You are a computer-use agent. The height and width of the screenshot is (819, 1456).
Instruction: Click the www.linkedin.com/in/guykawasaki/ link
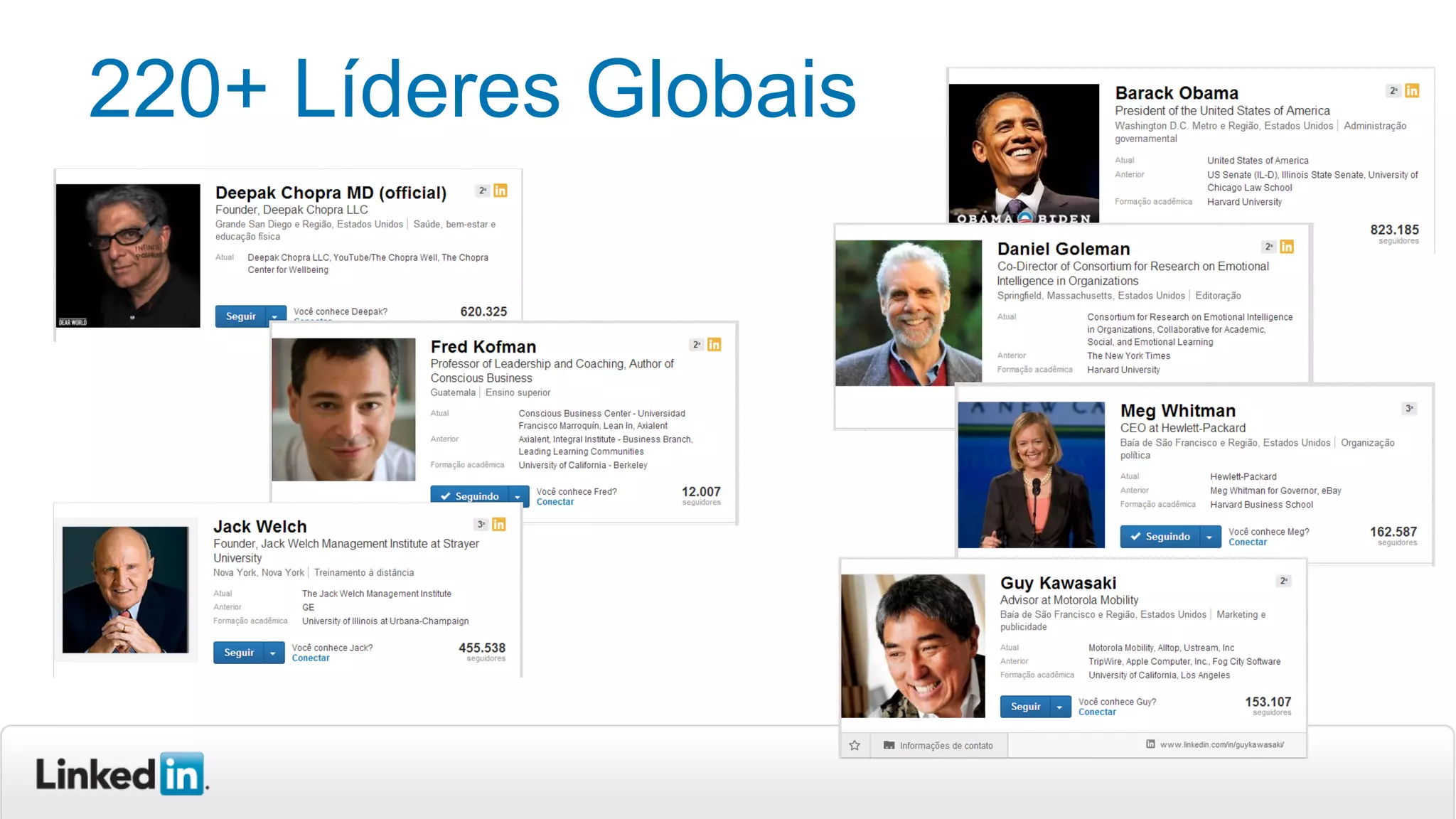coord(1222,745)
